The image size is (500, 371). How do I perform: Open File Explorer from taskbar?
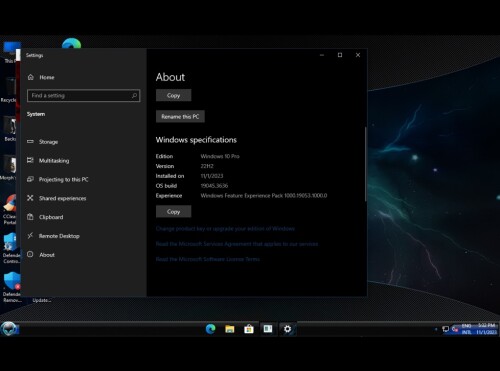230,329
